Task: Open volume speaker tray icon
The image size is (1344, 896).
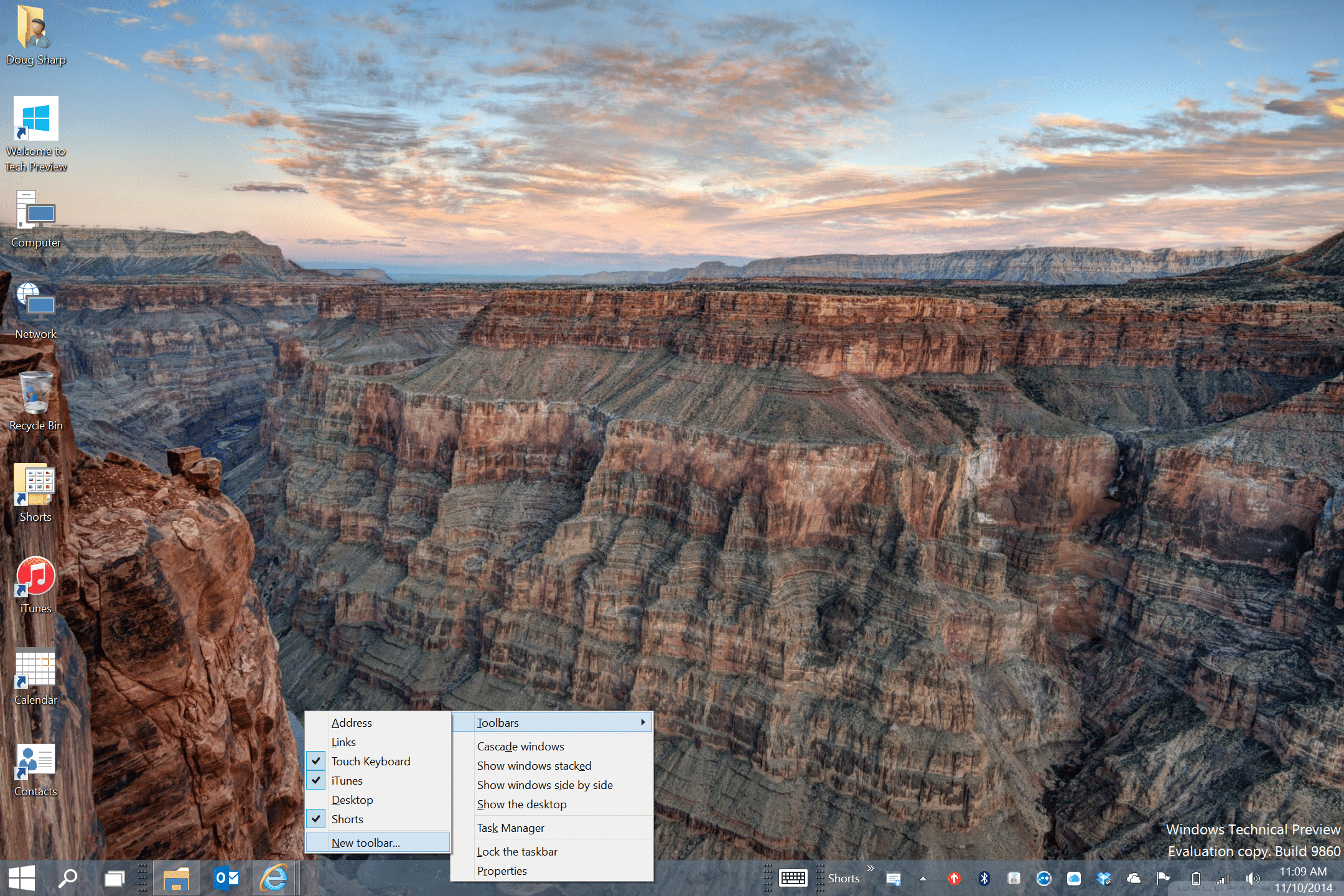Action: (1252, 879)
